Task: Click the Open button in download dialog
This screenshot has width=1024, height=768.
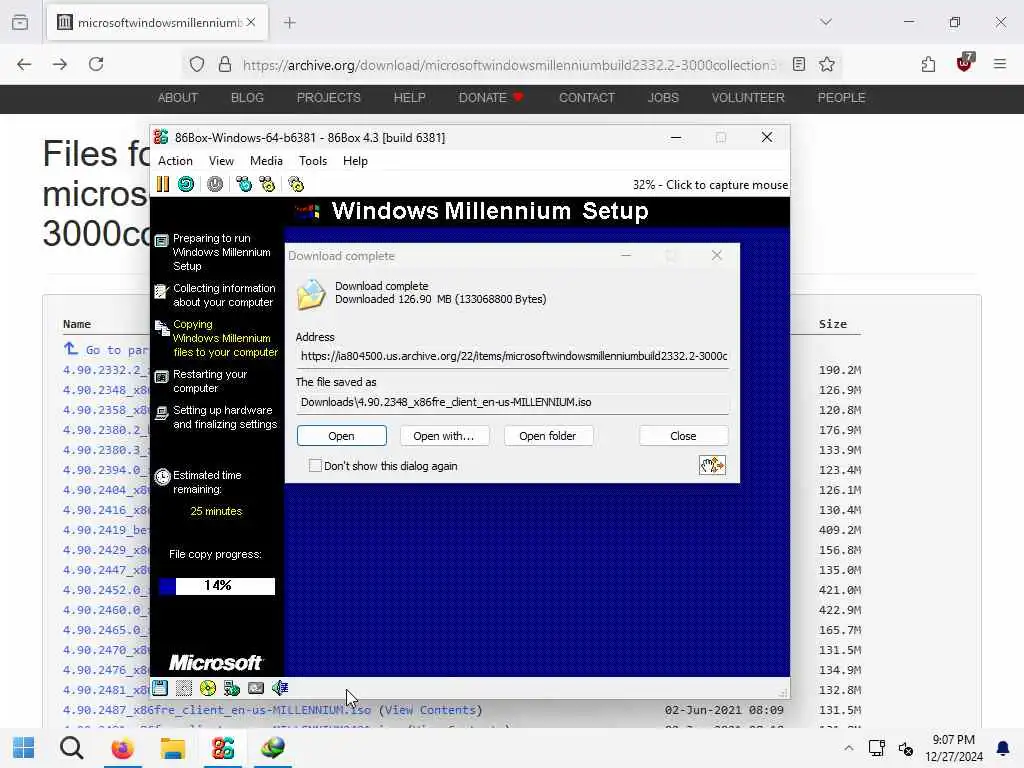Action: [342, 436]
